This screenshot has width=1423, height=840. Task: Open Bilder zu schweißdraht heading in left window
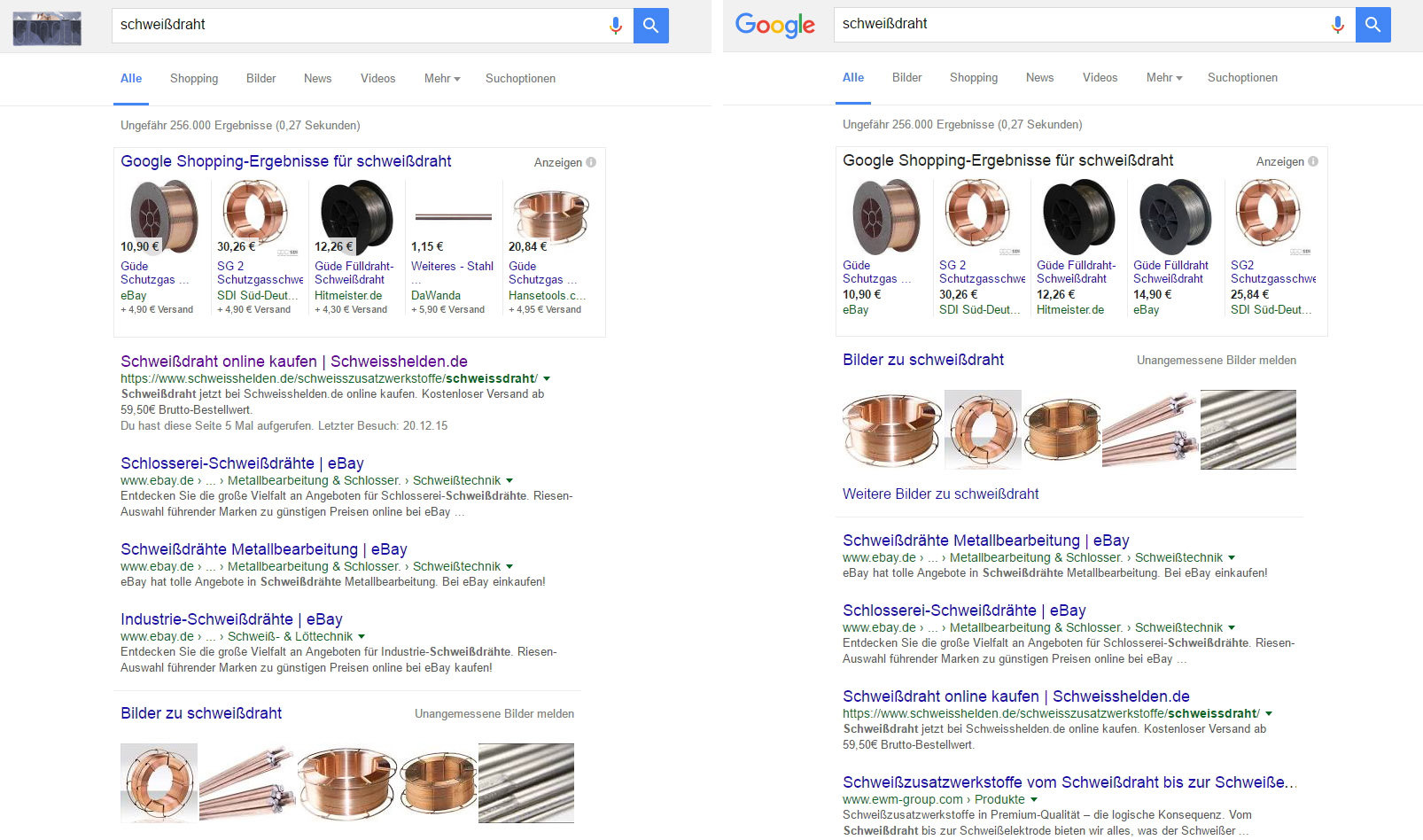[x=201, y=713]
